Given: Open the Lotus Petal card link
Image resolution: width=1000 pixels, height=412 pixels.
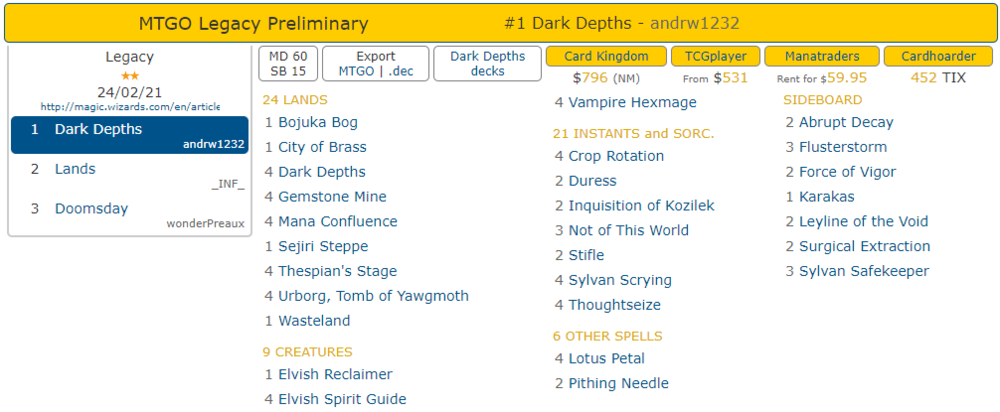Looking at the screenshot, I should click(x=606, y=358).
